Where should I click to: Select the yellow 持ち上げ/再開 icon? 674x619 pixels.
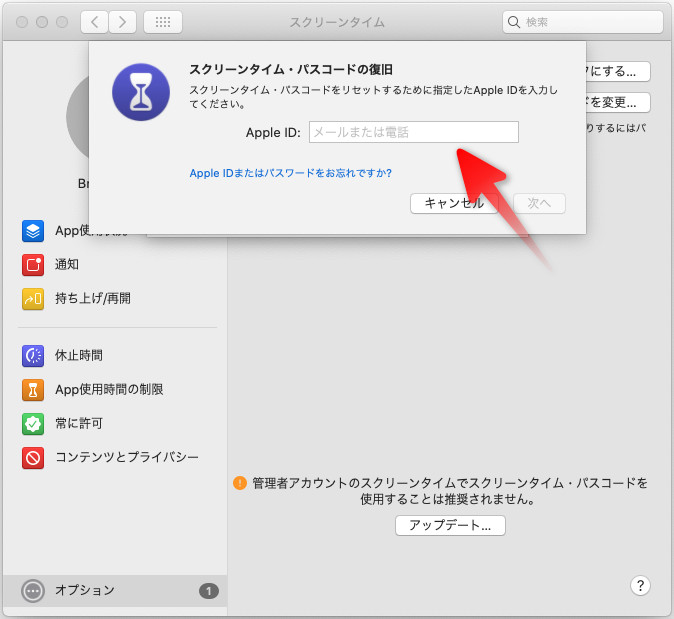point(33,299)
